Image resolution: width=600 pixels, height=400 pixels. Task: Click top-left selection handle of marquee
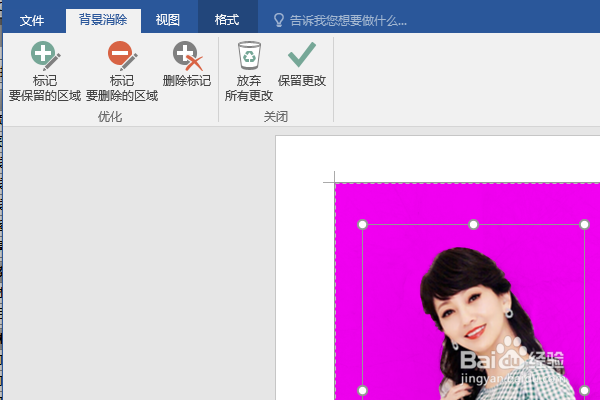coord(362,225)
